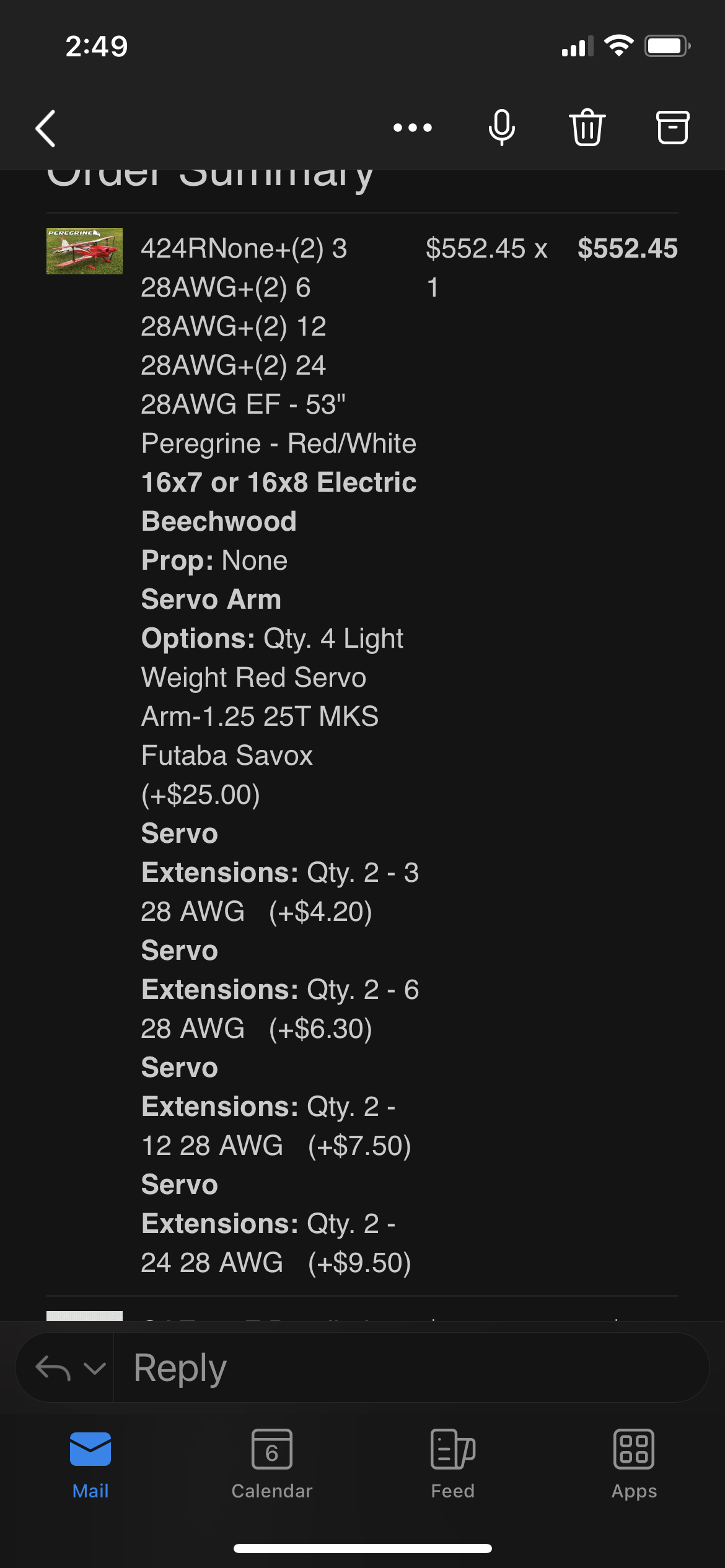Tap the back arrow icon
This screenshot has width=725, height=1568.
(46, 128)
